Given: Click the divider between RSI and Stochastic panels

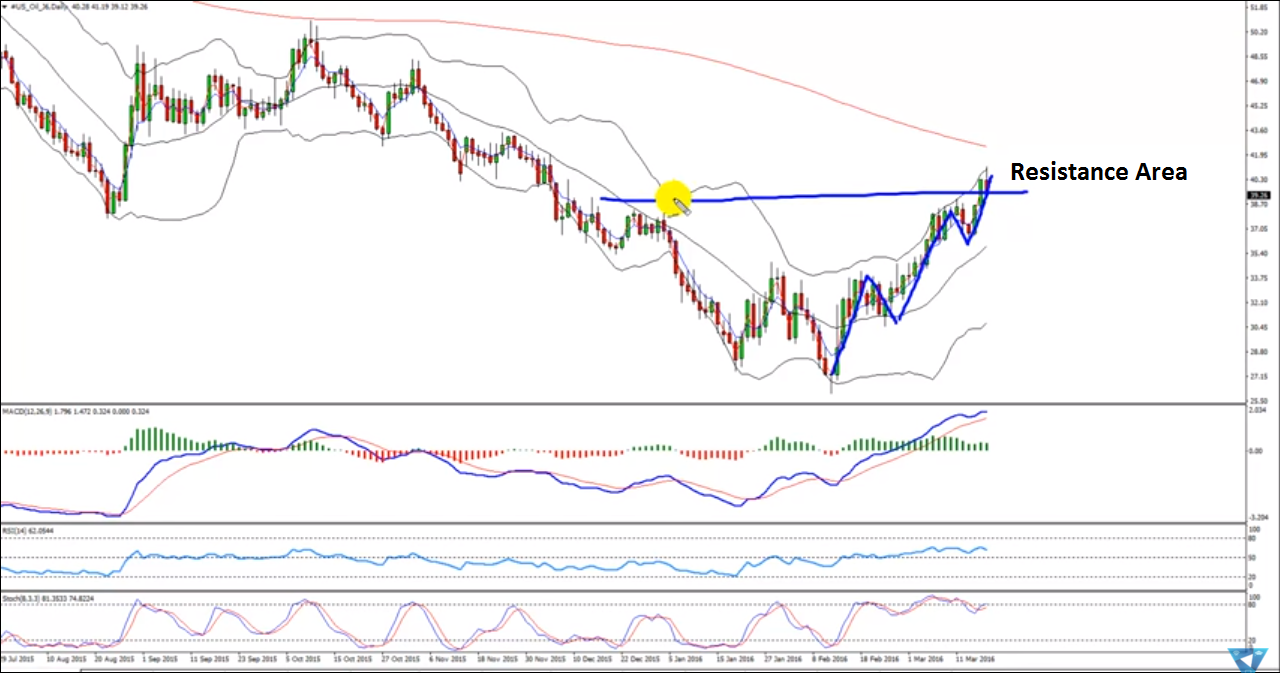Looking at the screenshot, I should pos(620,590).
